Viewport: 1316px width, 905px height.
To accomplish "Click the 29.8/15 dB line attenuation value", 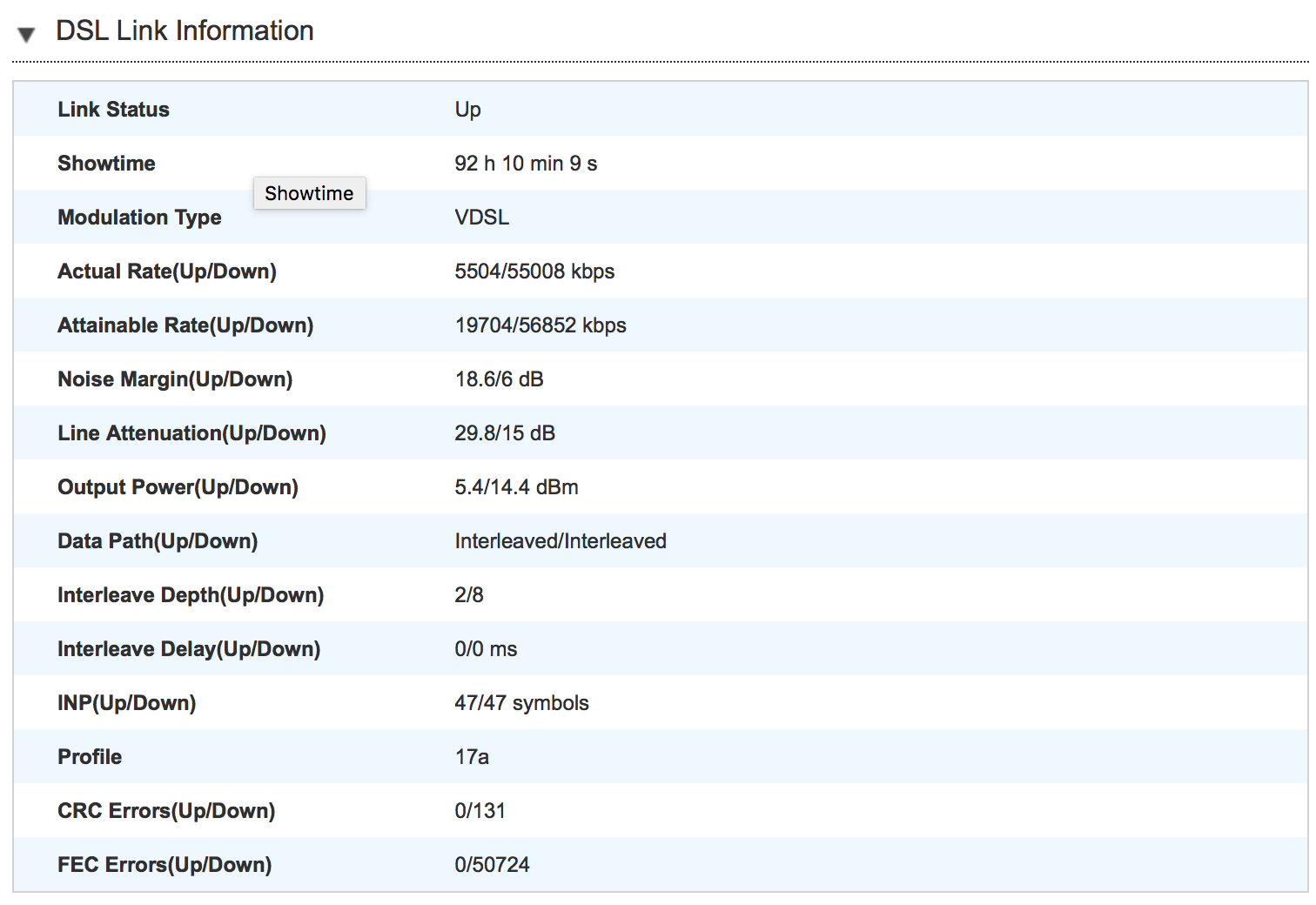I will [x=504, y=433].
